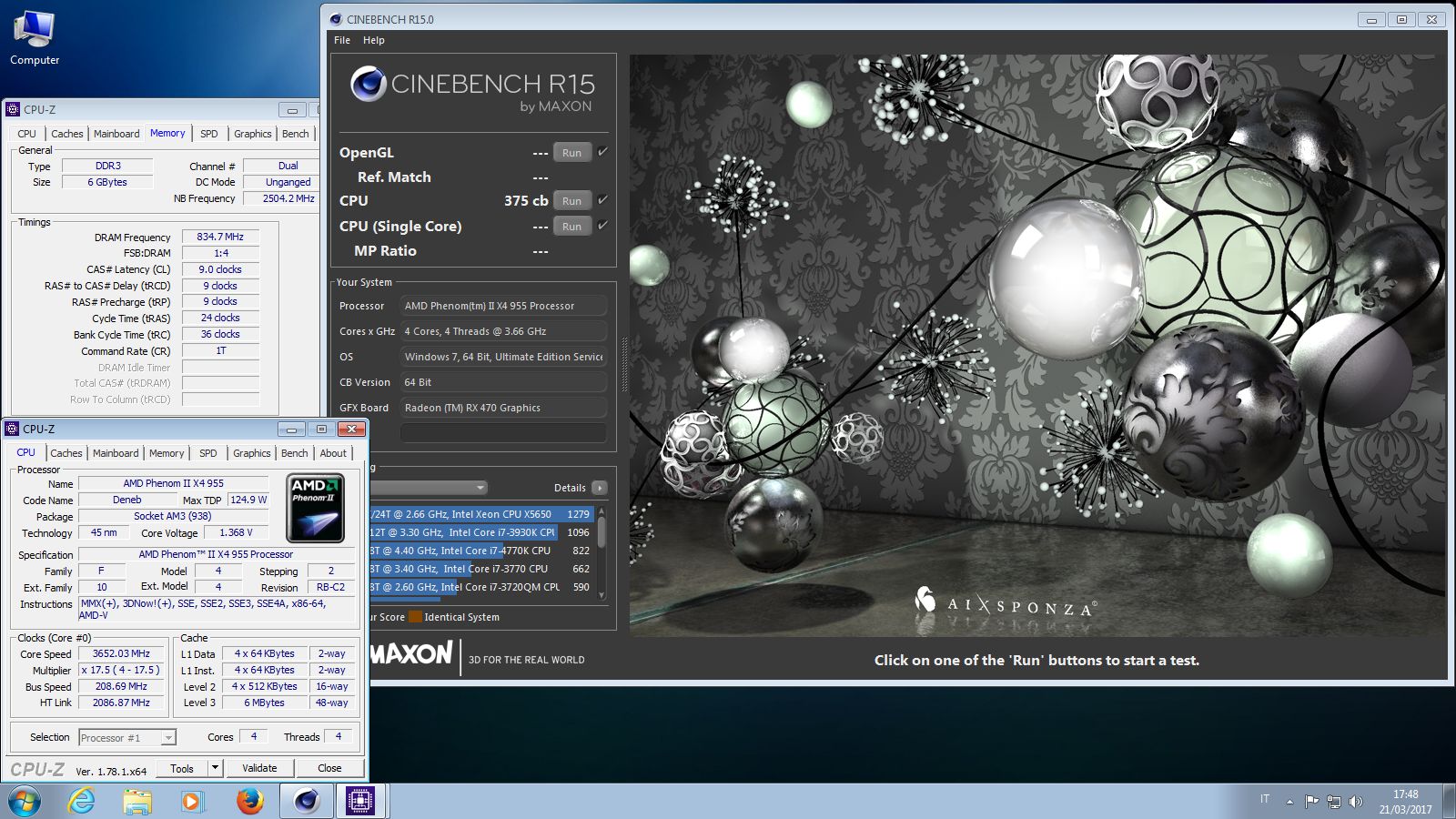The image size is (1456, 819).
Task: Open network status icon in the tray
Action: tap(1334, 802)
